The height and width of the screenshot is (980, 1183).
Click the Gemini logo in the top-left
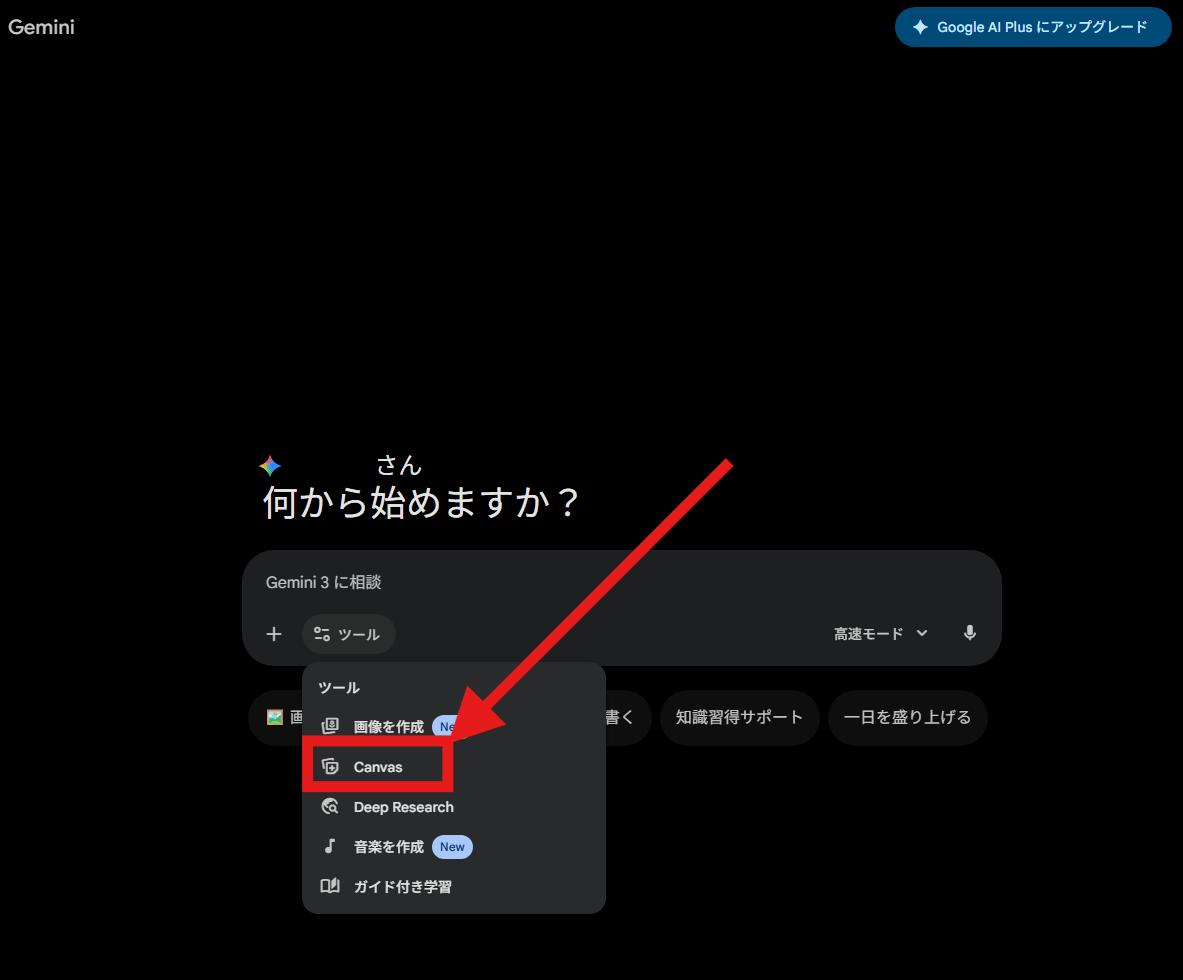tap(42, 27)
